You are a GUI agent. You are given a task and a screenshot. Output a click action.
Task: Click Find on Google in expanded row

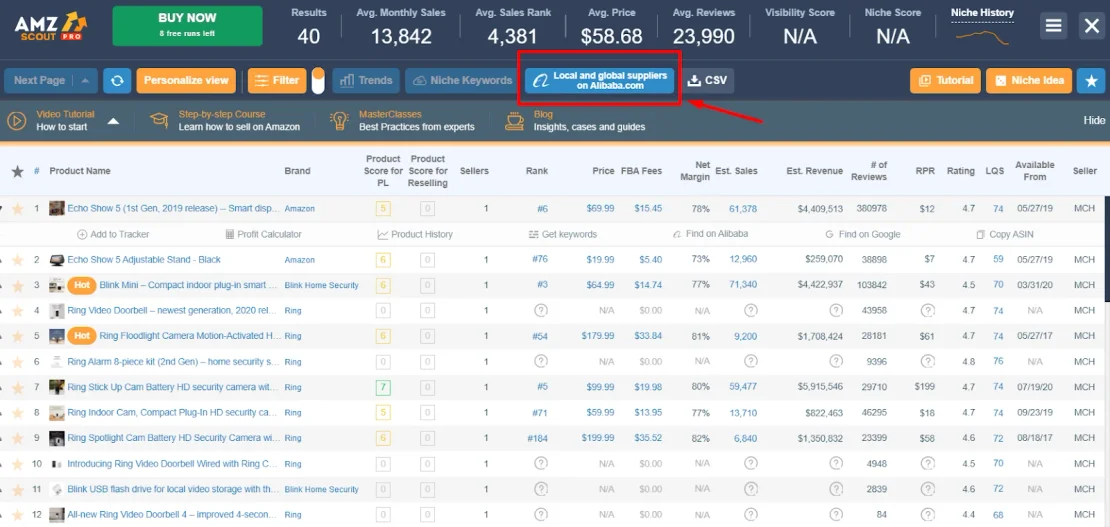[862, 234]
